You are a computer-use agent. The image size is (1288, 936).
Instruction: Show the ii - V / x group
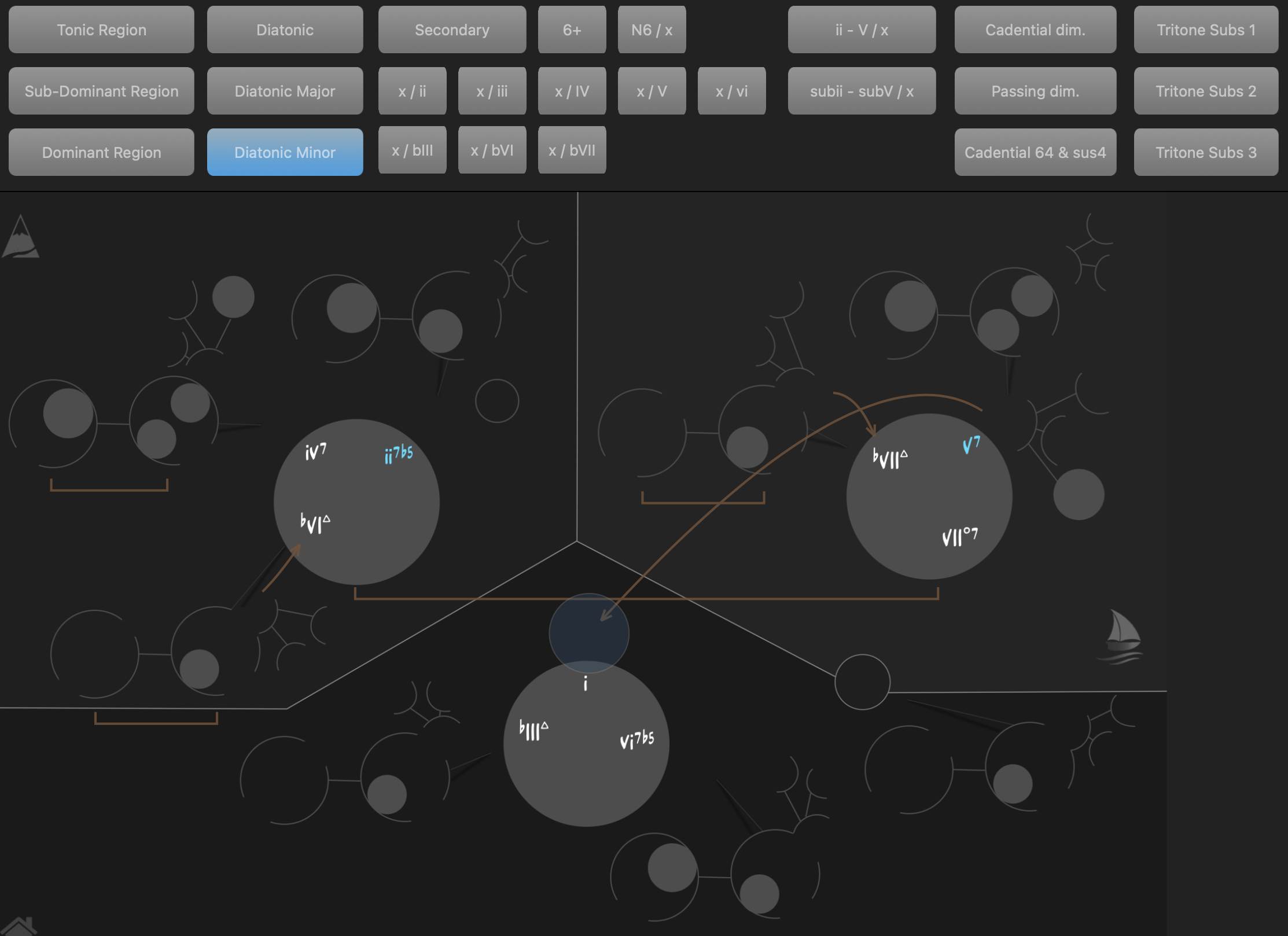point(861,30)
